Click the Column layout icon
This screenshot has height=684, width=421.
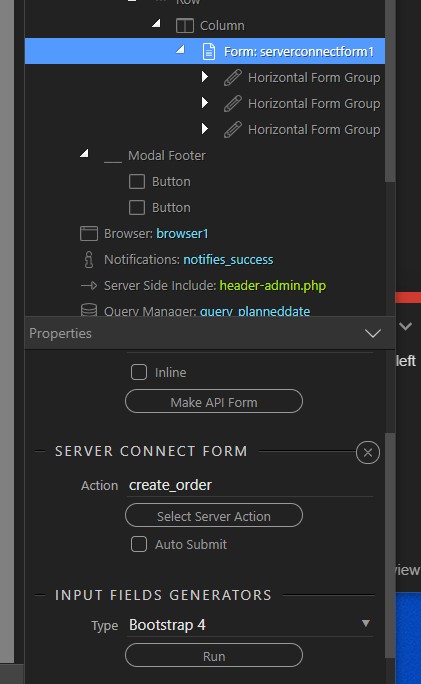185,26
